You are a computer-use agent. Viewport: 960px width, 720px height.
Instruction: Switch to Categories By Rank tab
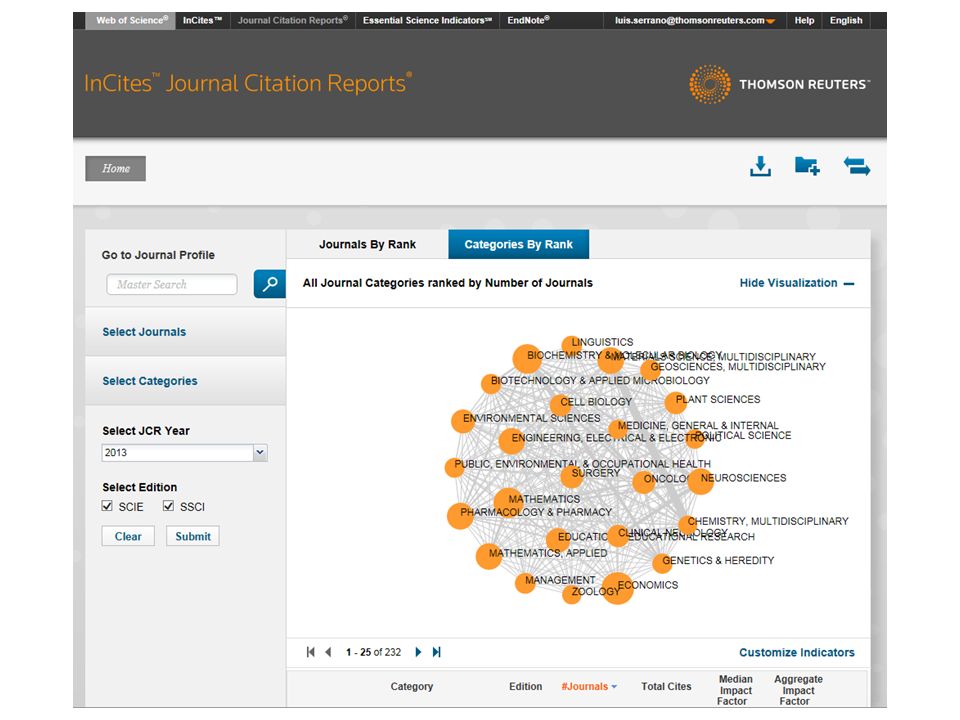(x=519, y=244)
